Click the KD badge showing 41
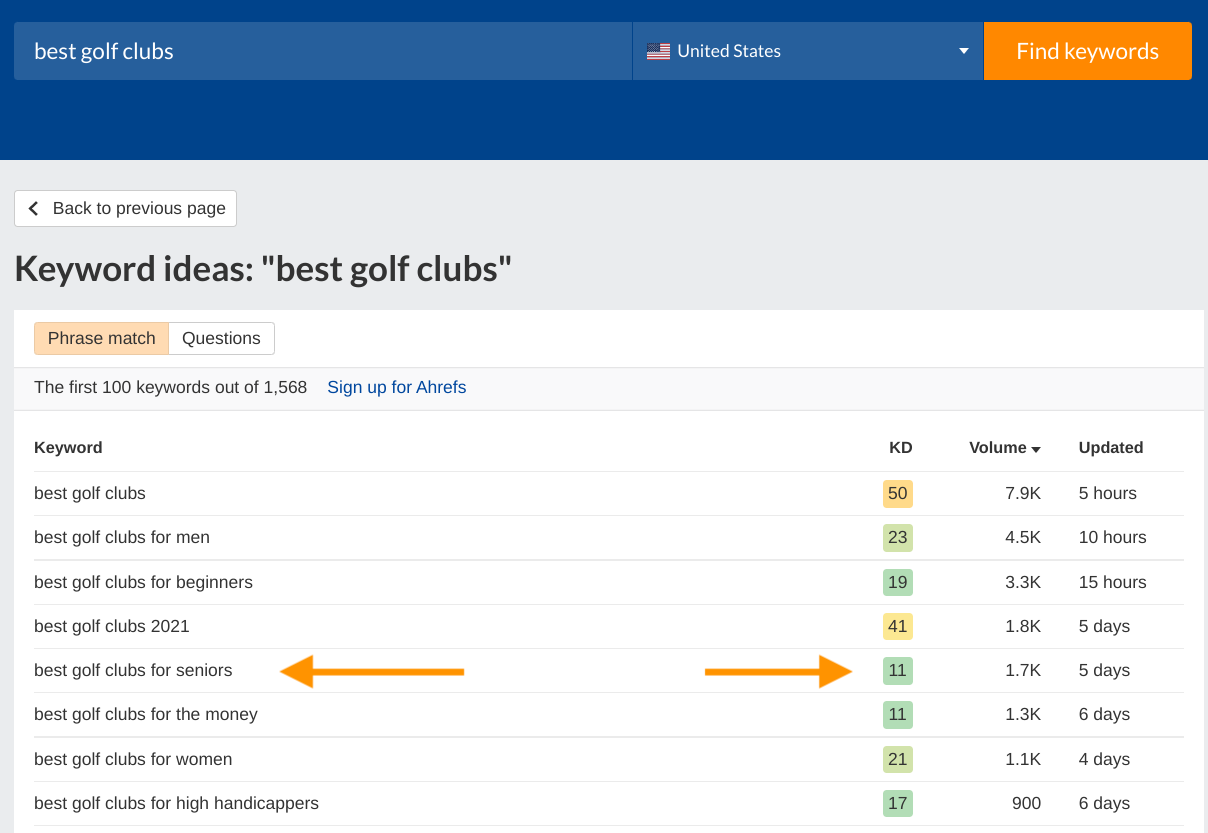1208x833 pixels. click(898, 626)
